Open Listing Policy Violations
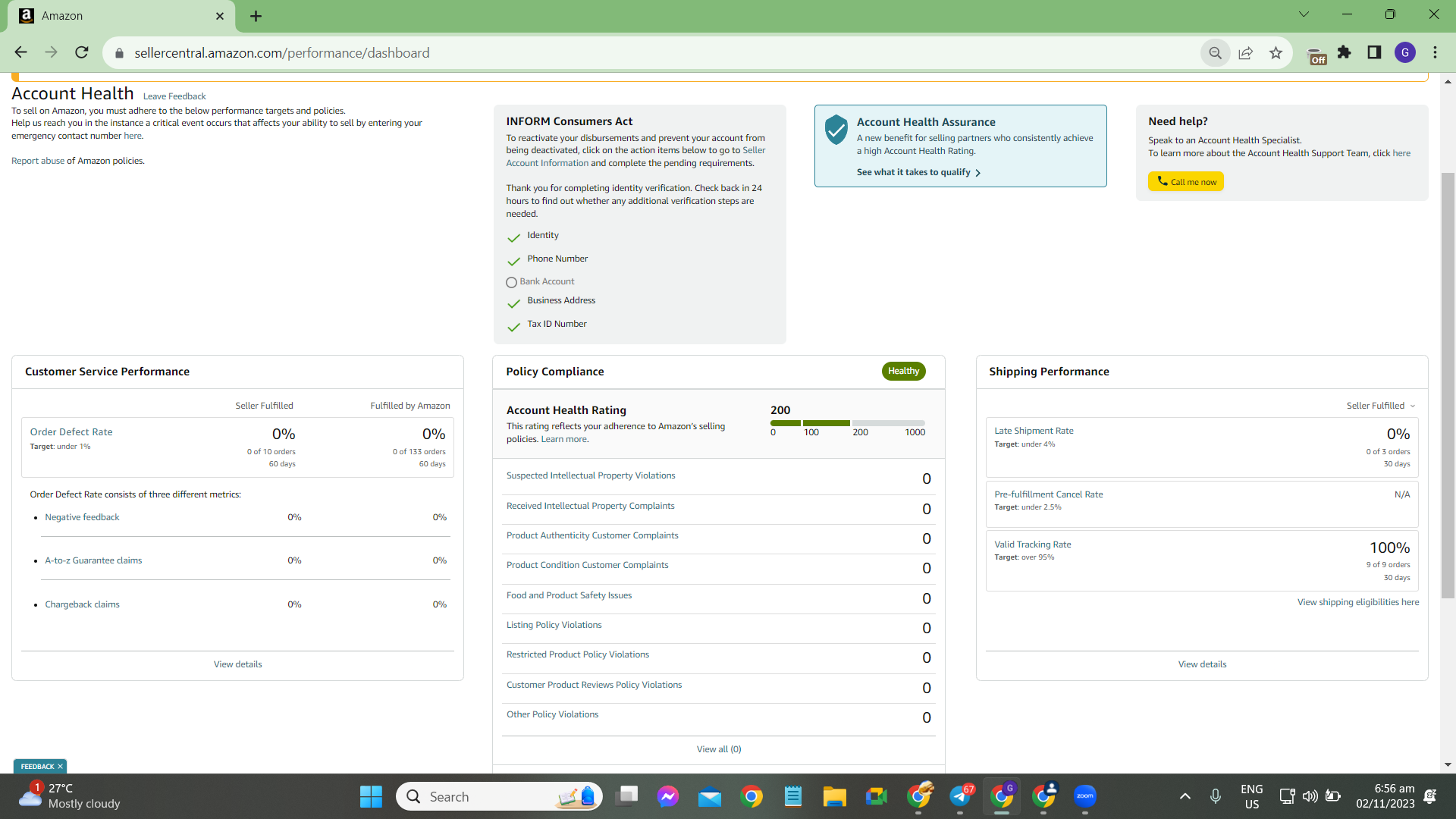1456x819 pixels. pyautogui.click(x=554, y=625)
